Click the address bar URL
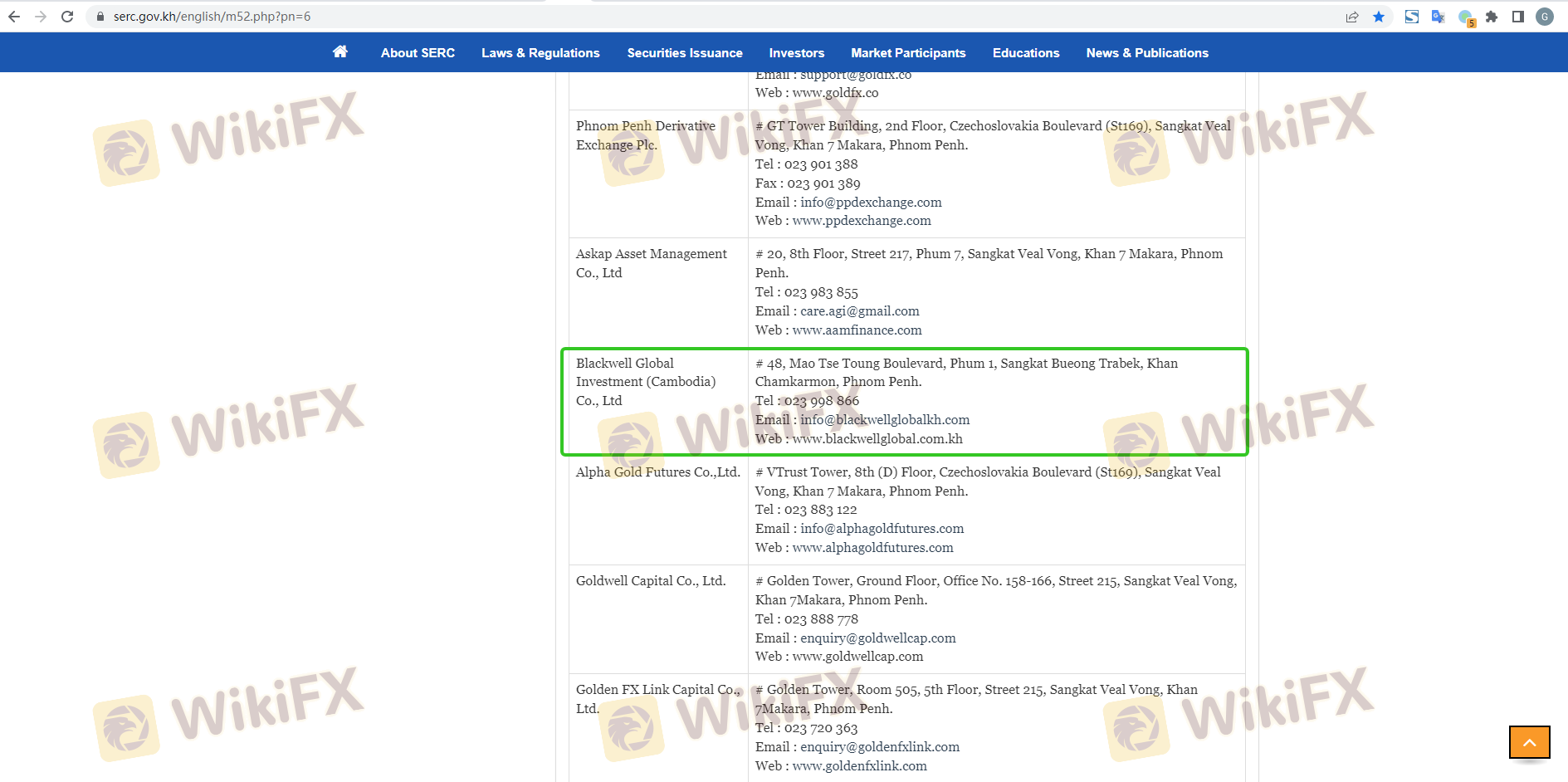The height and width of the screenshot is (782, 1568). [x=212, y=17]
